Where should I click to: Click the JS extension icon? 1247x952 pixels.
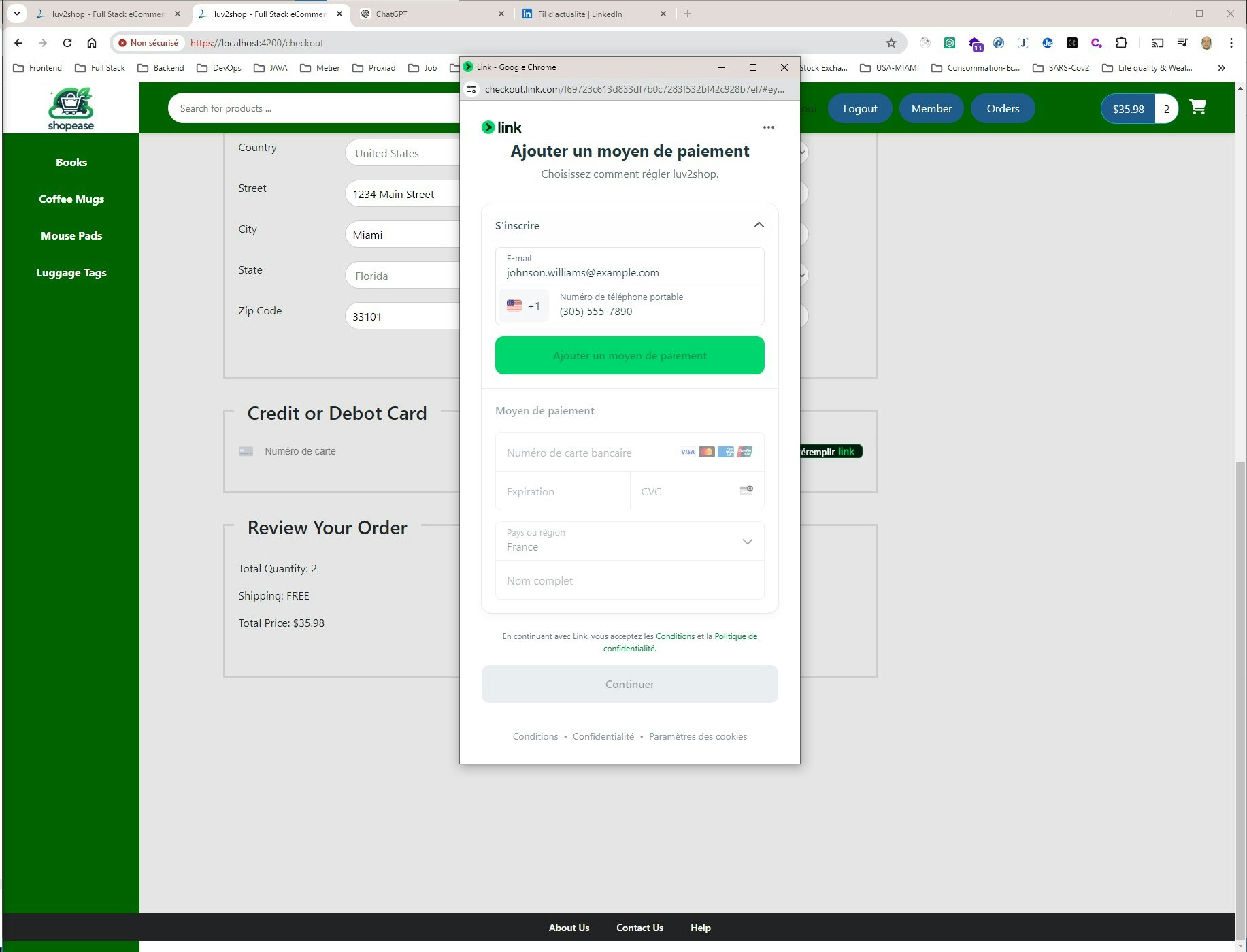pos(1047,43)
